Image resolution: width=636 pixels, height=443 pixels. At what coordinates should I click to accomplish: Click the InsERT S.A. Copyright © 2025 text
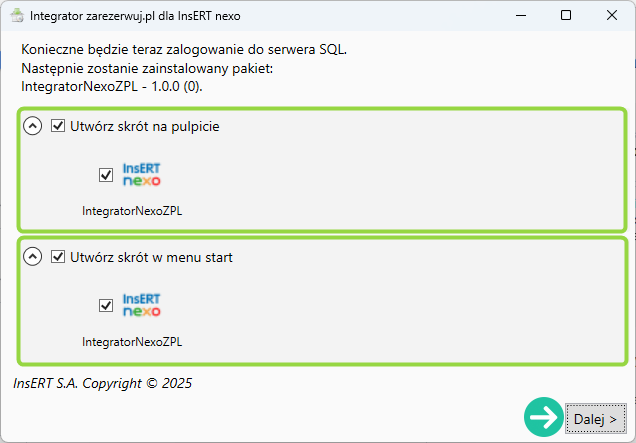[103, 383]
